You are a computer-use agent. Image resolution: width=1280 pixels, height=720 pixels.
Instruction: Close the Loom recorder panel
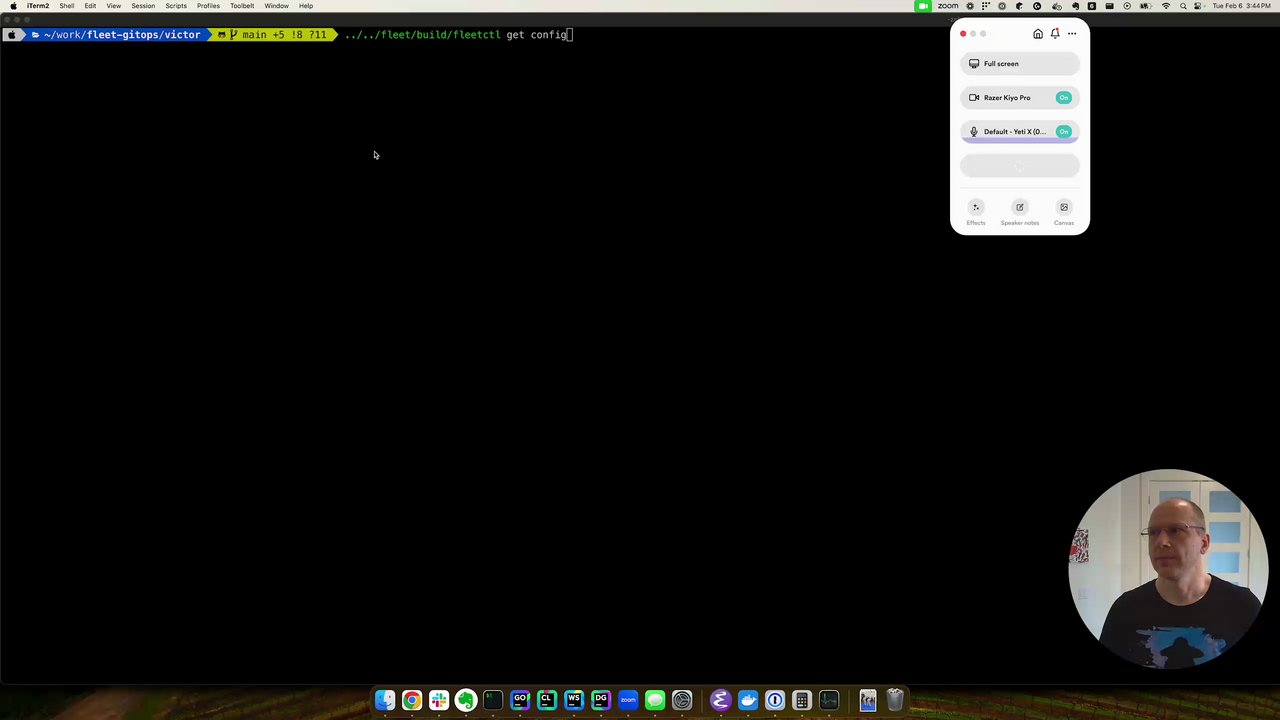(963, 34)
